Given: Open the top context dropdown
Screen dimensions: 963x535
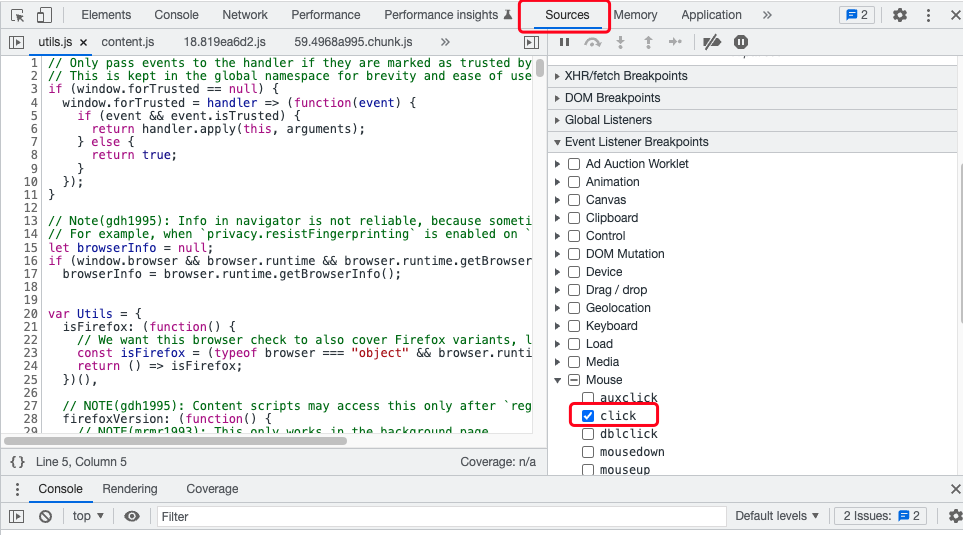Looking at the screenshot, I should coord(88,516).
